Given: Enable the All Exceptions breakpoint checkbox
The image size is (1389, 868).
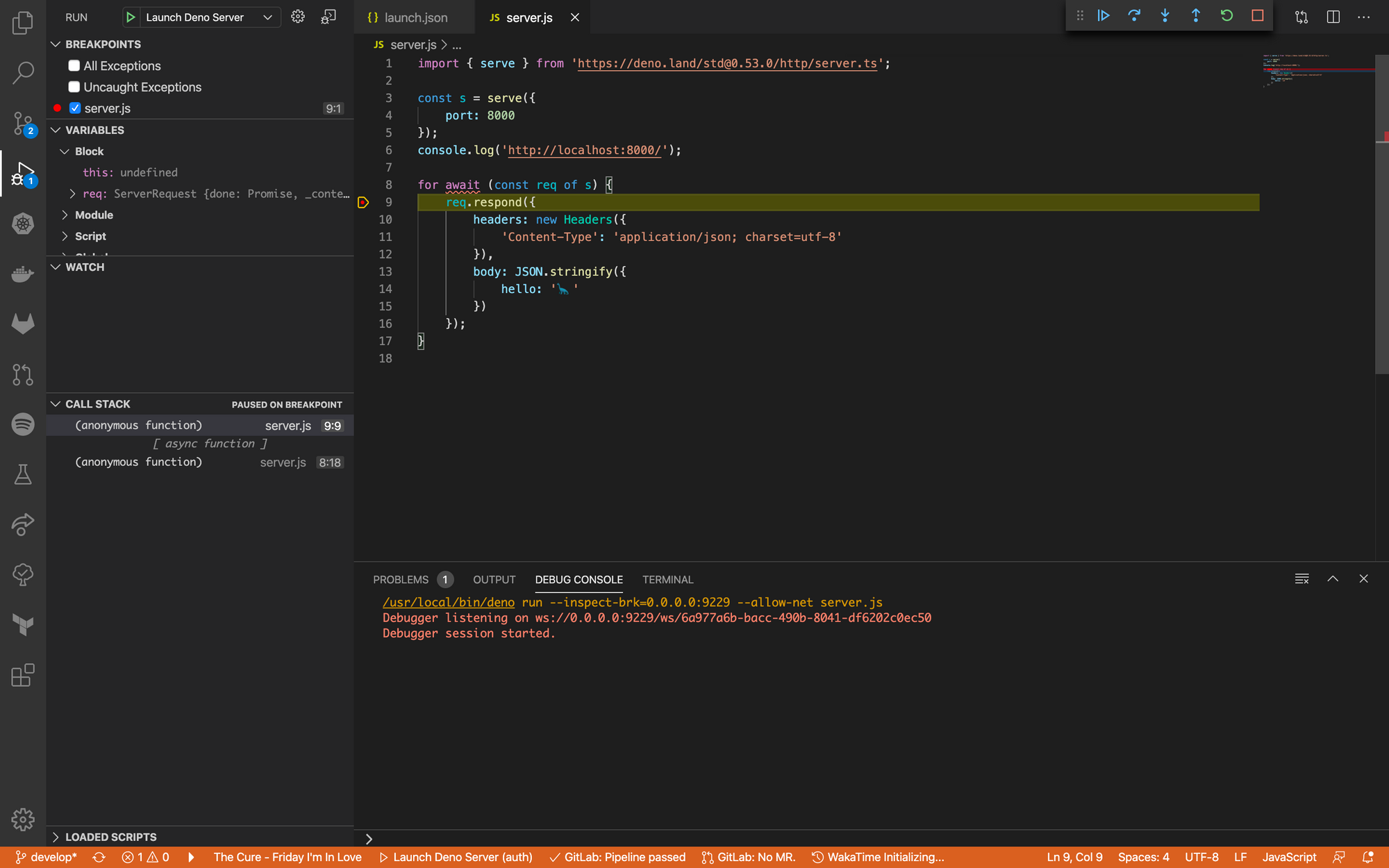Looking at the screenshot, I should pos(74,66).
